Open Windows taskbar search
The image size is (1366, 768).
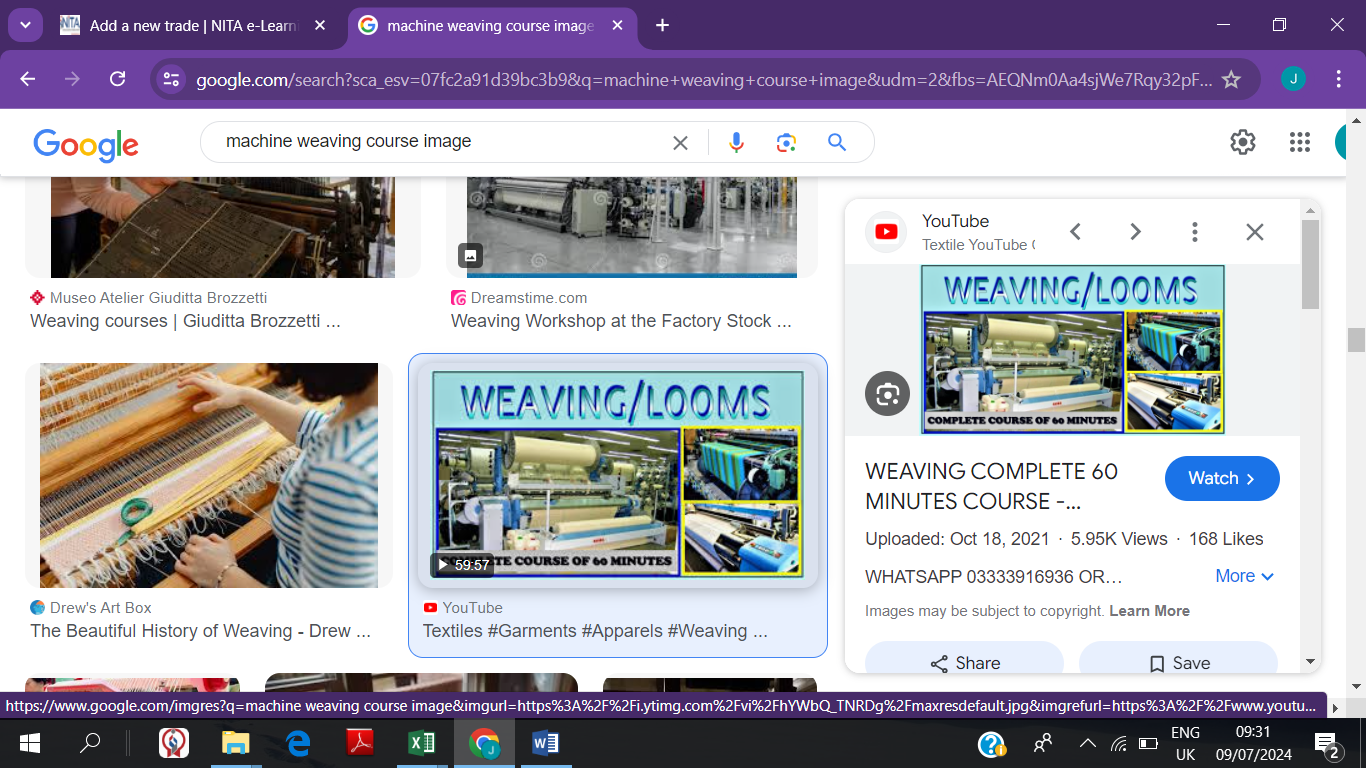(x=90, y=743)
